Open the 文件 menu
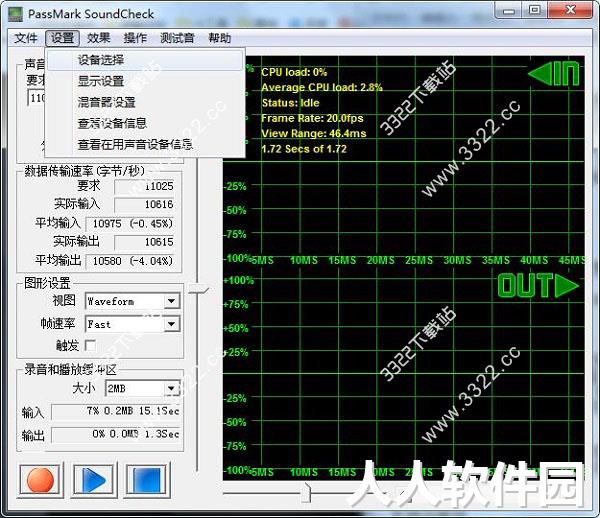Viewport: 600px width, 518px height. pos(26,38)
